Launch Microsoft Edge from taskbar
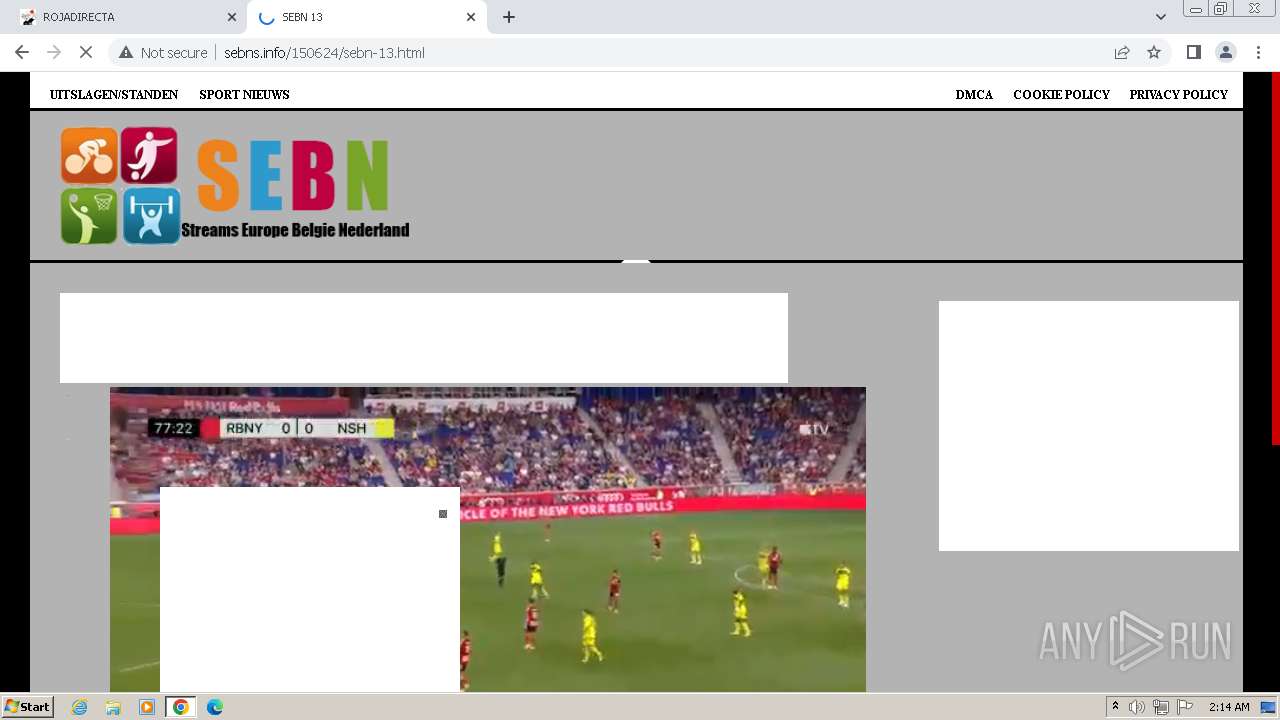Screen dimensions: 1280x720 point(215,707)
